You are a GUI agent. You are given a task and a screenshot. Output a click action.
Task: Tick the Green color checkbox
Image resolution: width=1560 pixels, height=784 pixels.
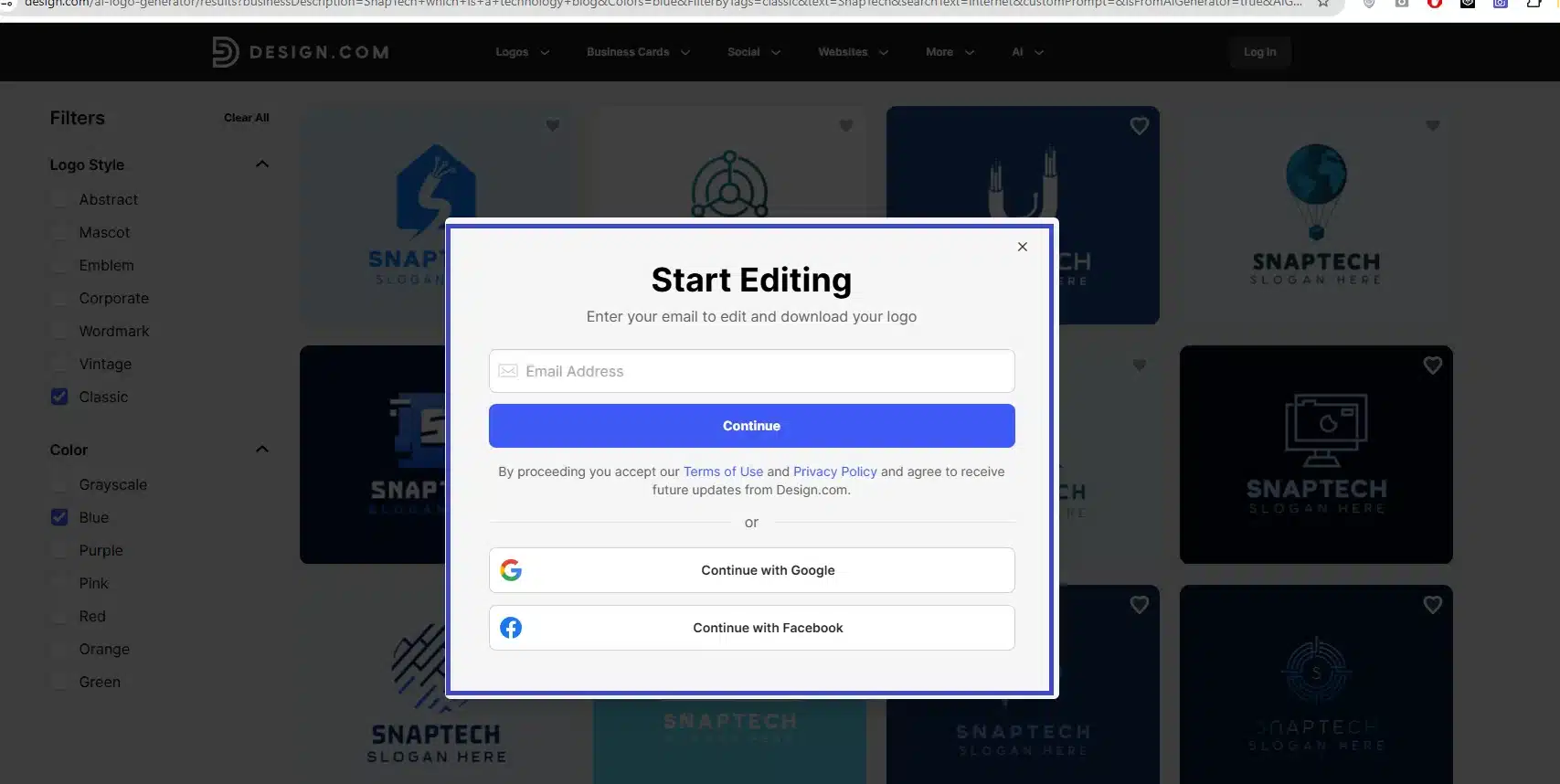tap(59, 682)
